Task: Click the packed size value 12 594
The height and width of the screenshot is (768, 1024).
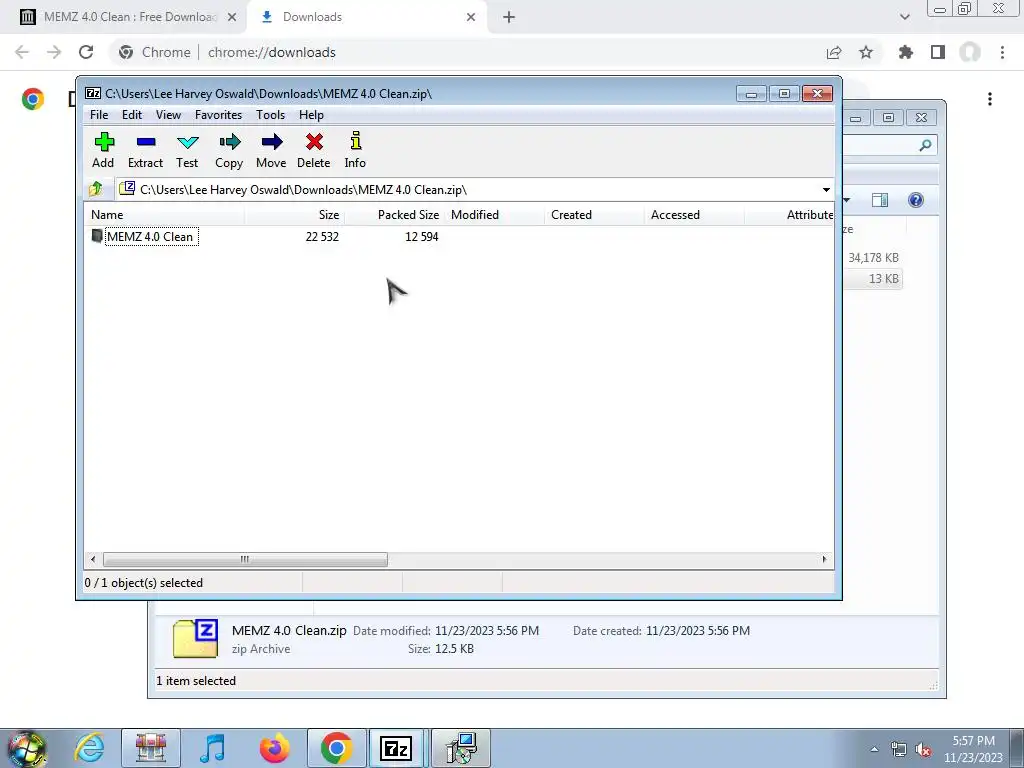Action: coord(421,237)
